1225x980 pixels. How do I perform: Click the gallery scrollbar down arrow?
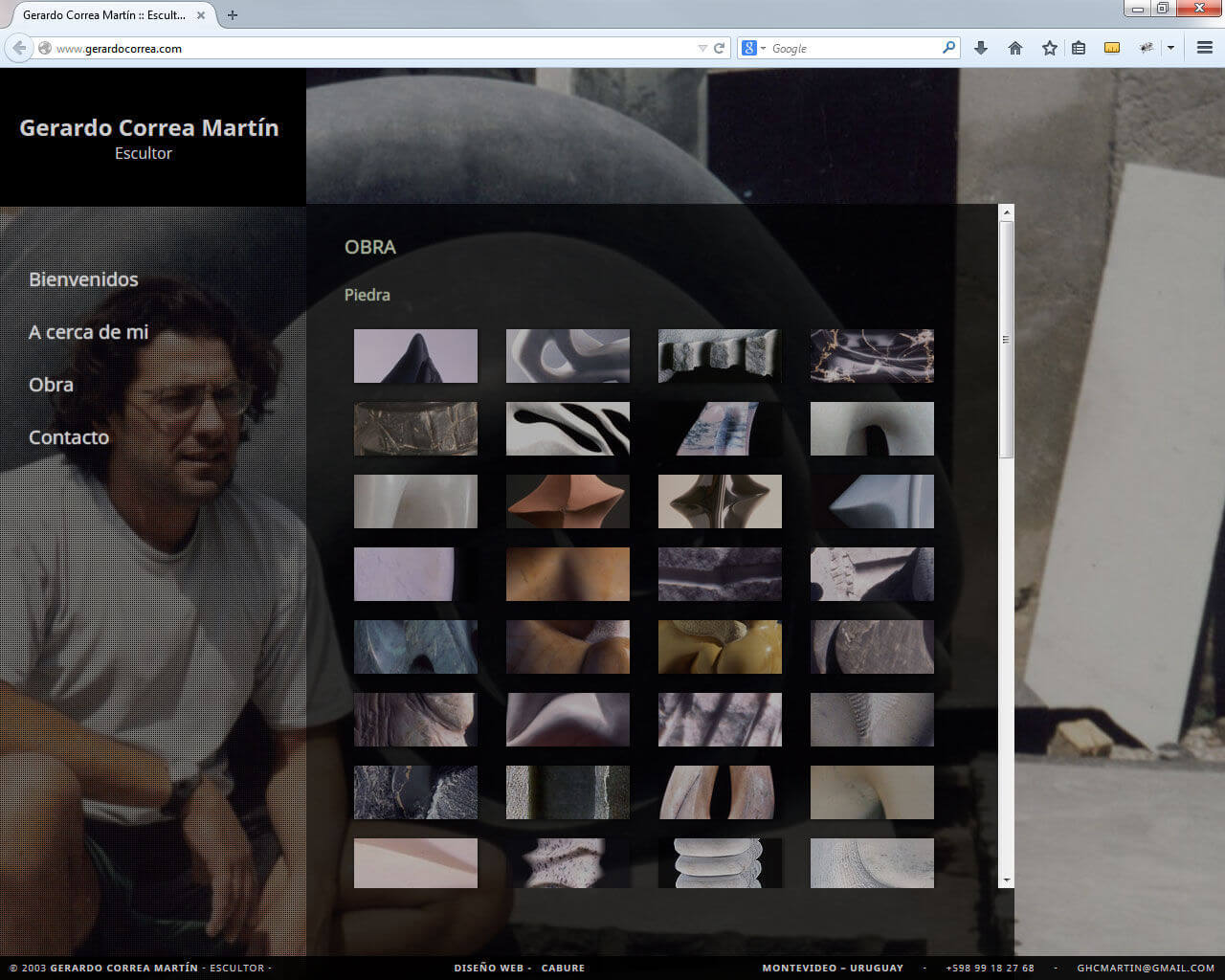(x=1006, y=880)
